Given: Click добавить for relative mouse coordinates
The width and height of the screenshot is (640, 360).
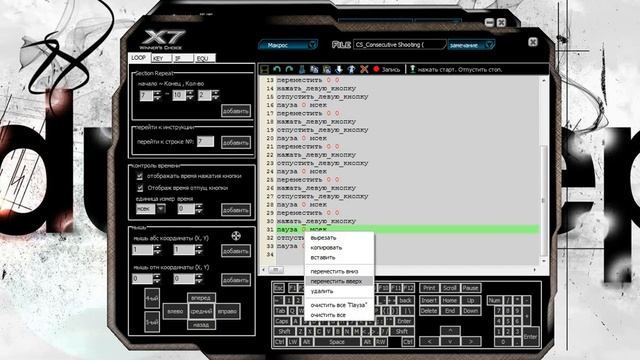Looking at the screenshot, I should point(236,280).
